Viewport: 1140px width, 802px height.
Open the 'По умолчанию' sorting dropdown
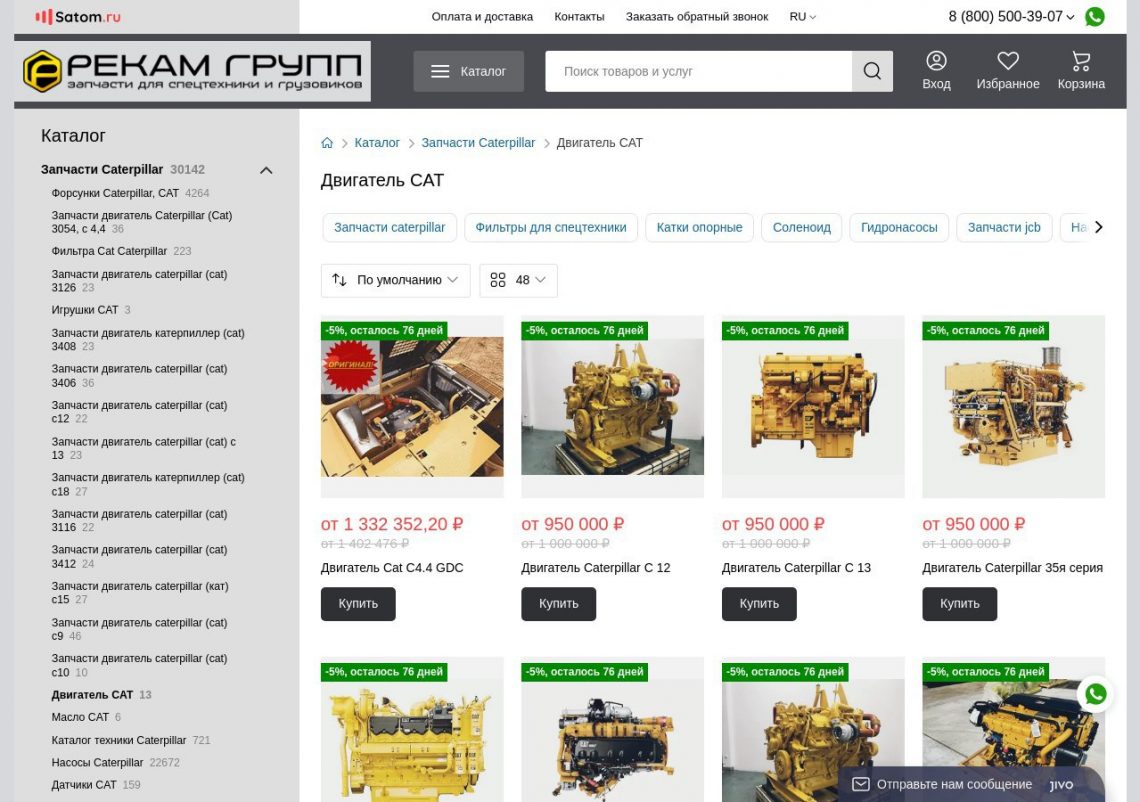click(x=396, y=280)
